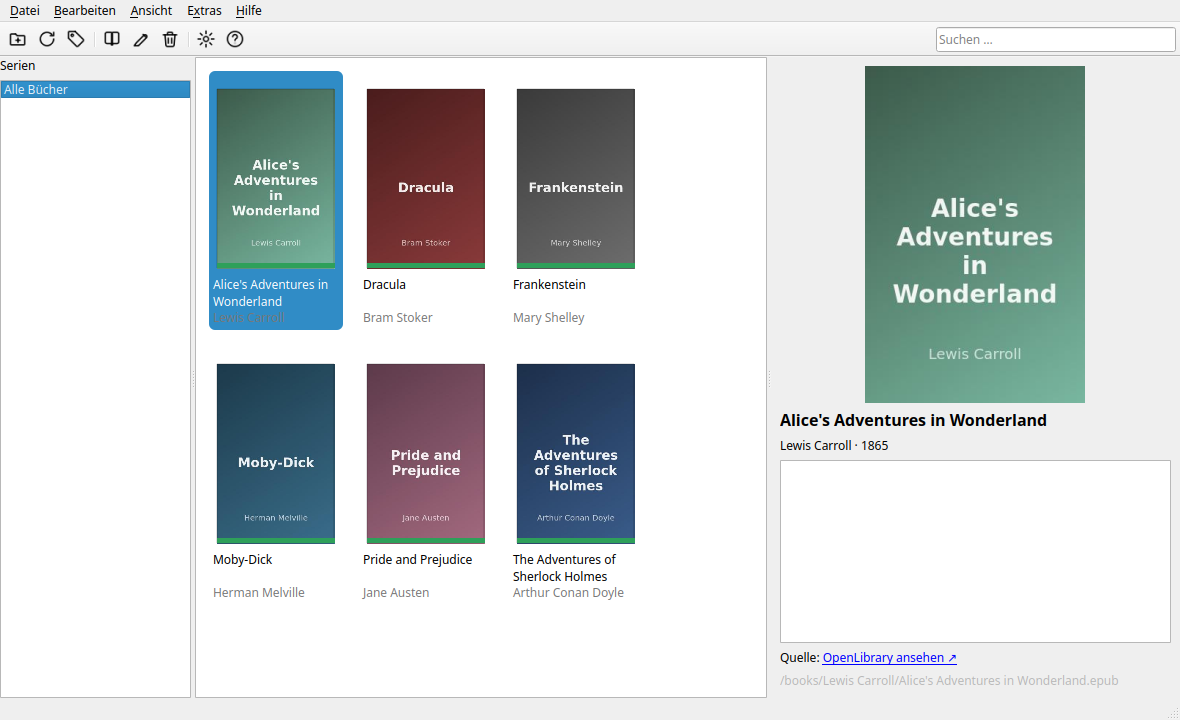This screenshot has height=720, width=1180.
Task: Click the author name 'Jane Austen'
Action: coord(396,593)
